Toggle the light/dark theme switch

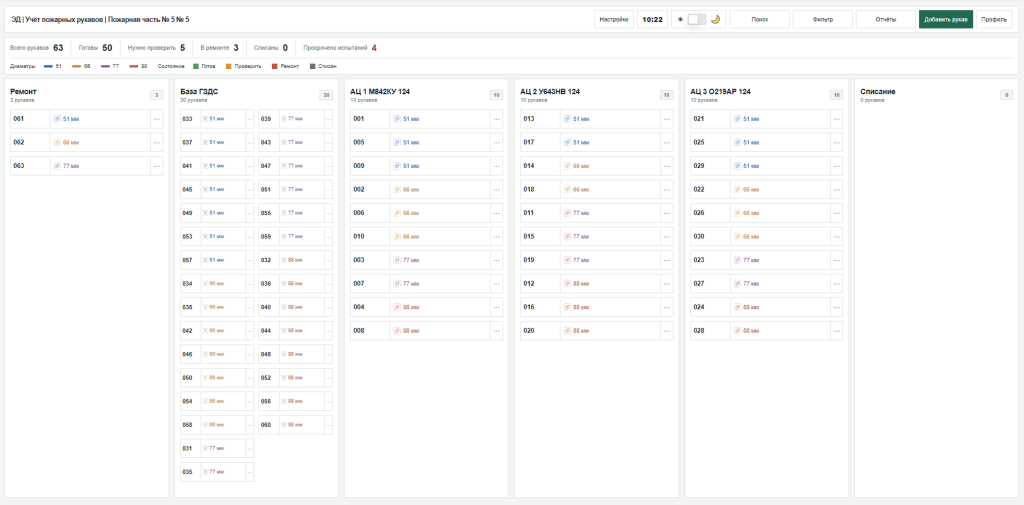(x=697, y=20)
